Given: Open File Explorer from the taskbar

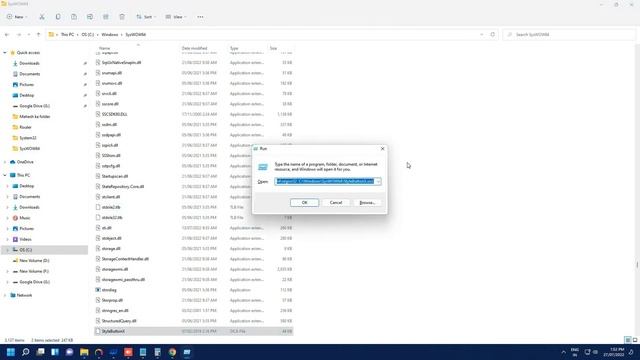Looking at the screenshot, I should 84,352.
